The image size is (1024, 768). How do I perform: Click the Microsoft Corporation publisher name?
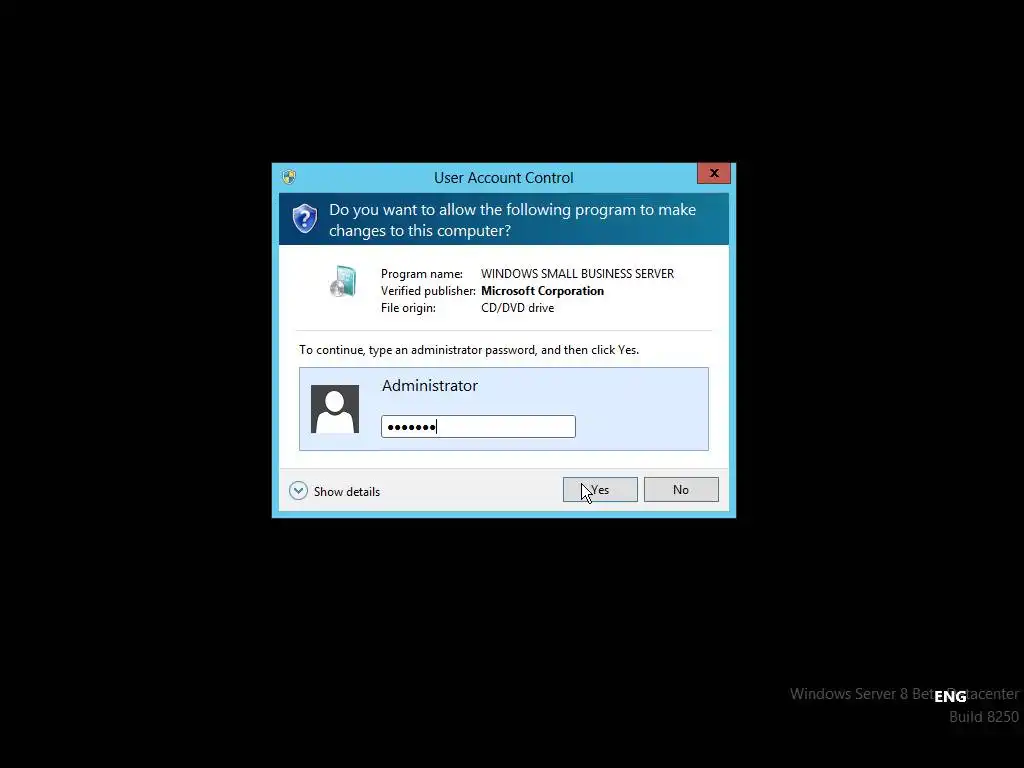543,291
